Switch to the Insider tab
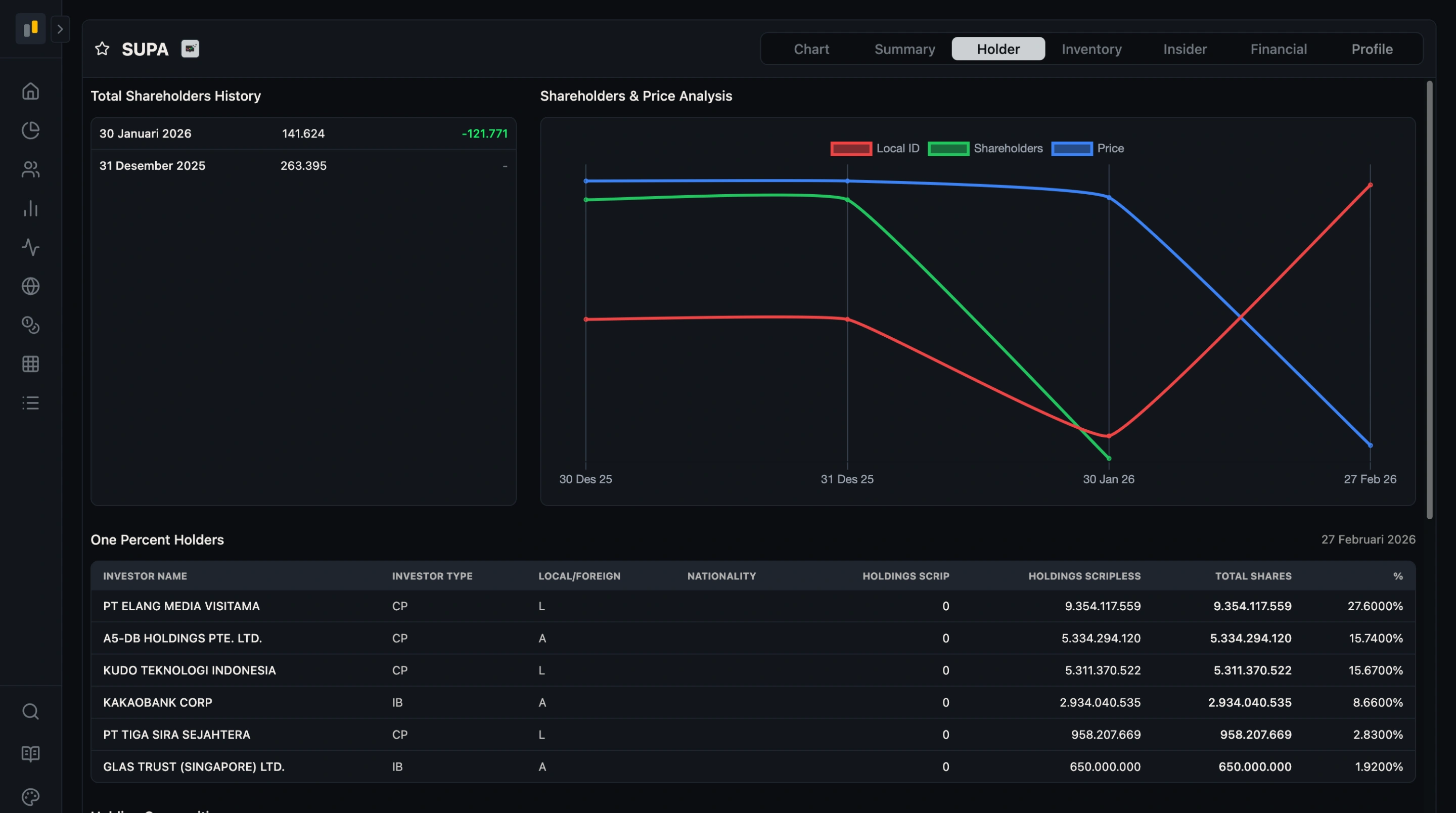This screenshot has width=1456, height=813. 1185,49
